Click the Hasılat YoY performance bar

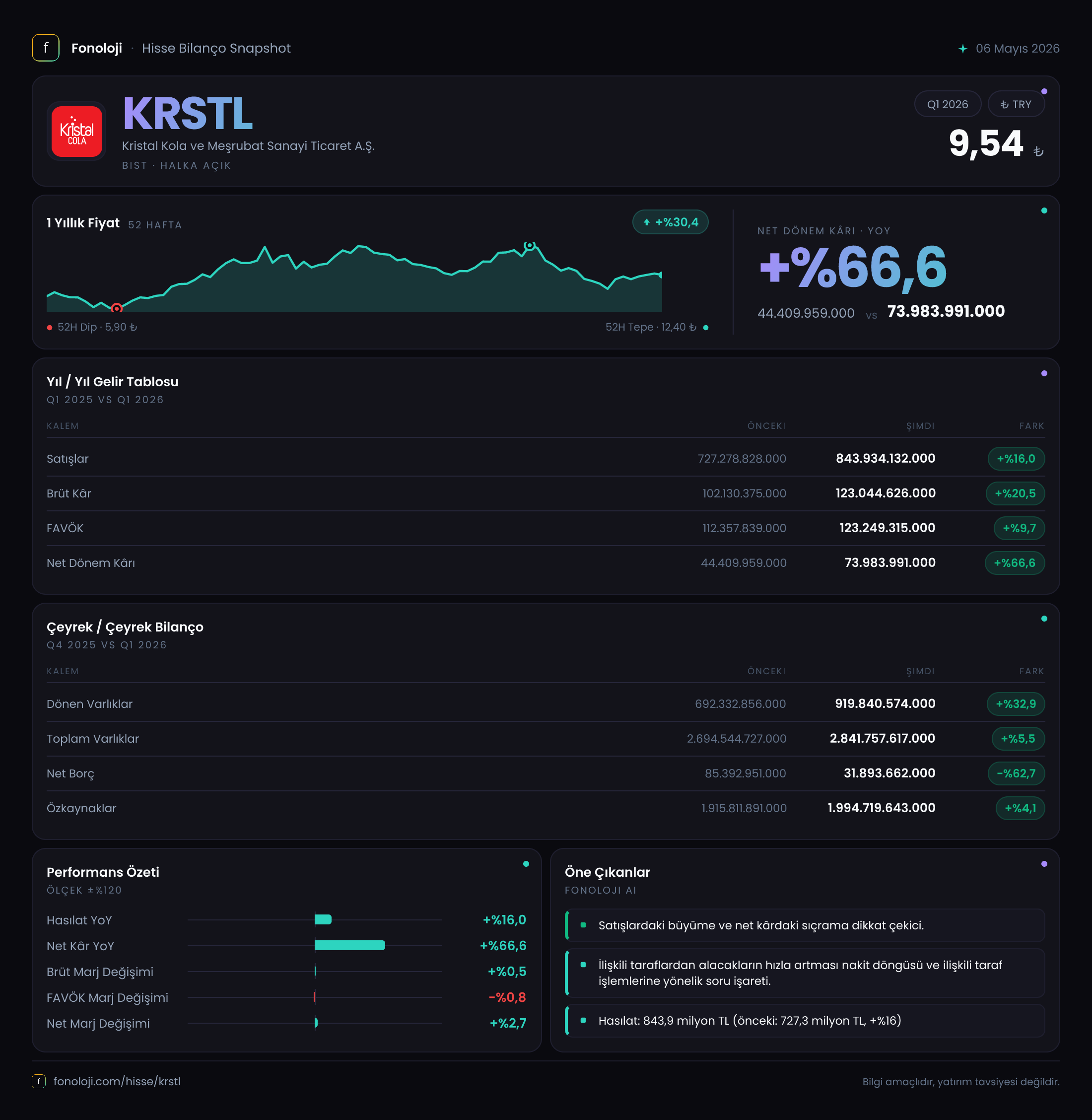click(323, 920)
